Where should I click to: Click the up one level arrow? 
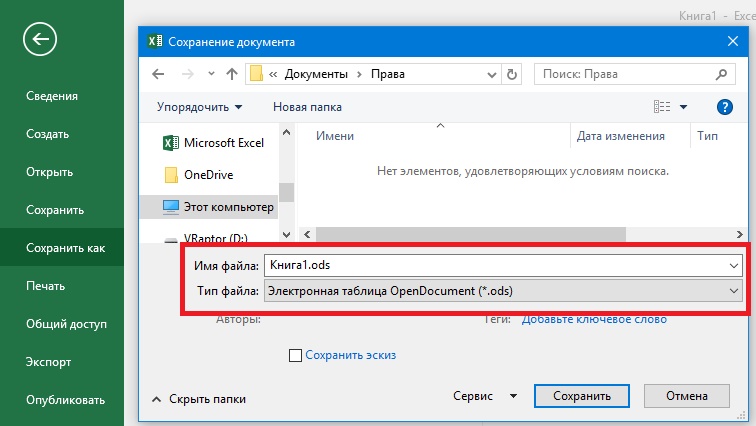(x=232, y=74)
